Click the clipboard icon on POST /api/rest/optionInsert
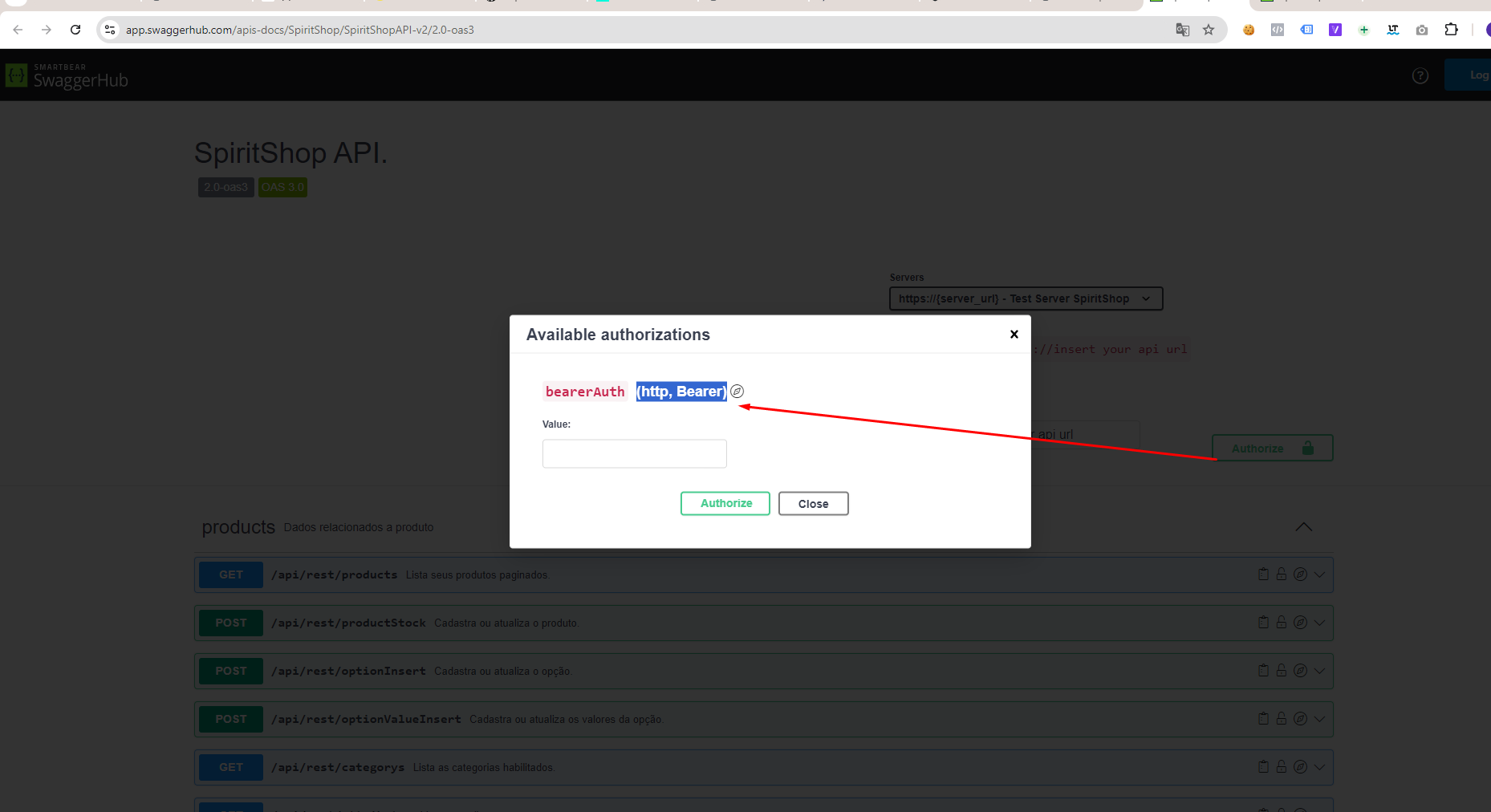Image resolution: width=1491 pixels, height=812 pixels. [1263, 671]
